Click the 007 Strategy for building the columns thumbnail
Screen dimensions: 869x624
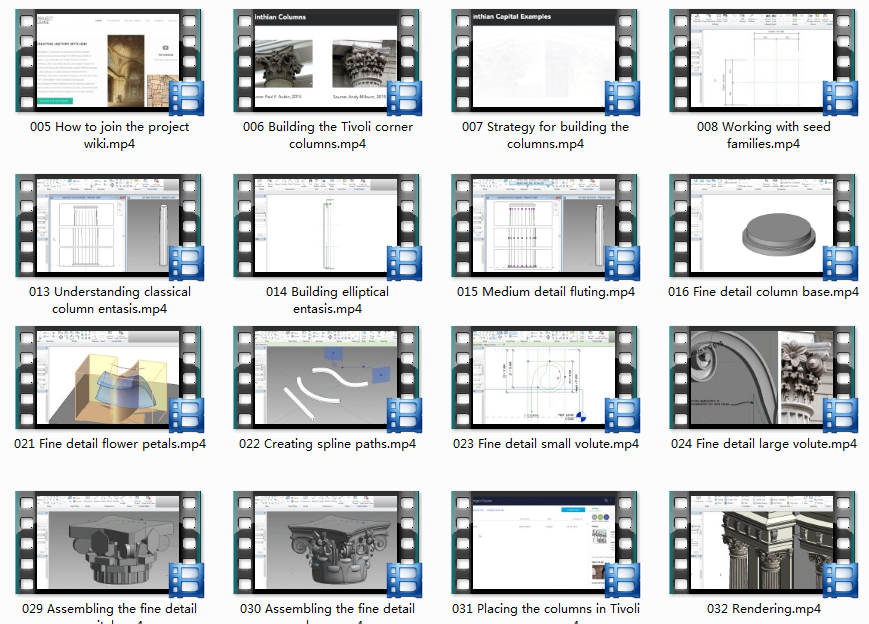click(545, 61)
